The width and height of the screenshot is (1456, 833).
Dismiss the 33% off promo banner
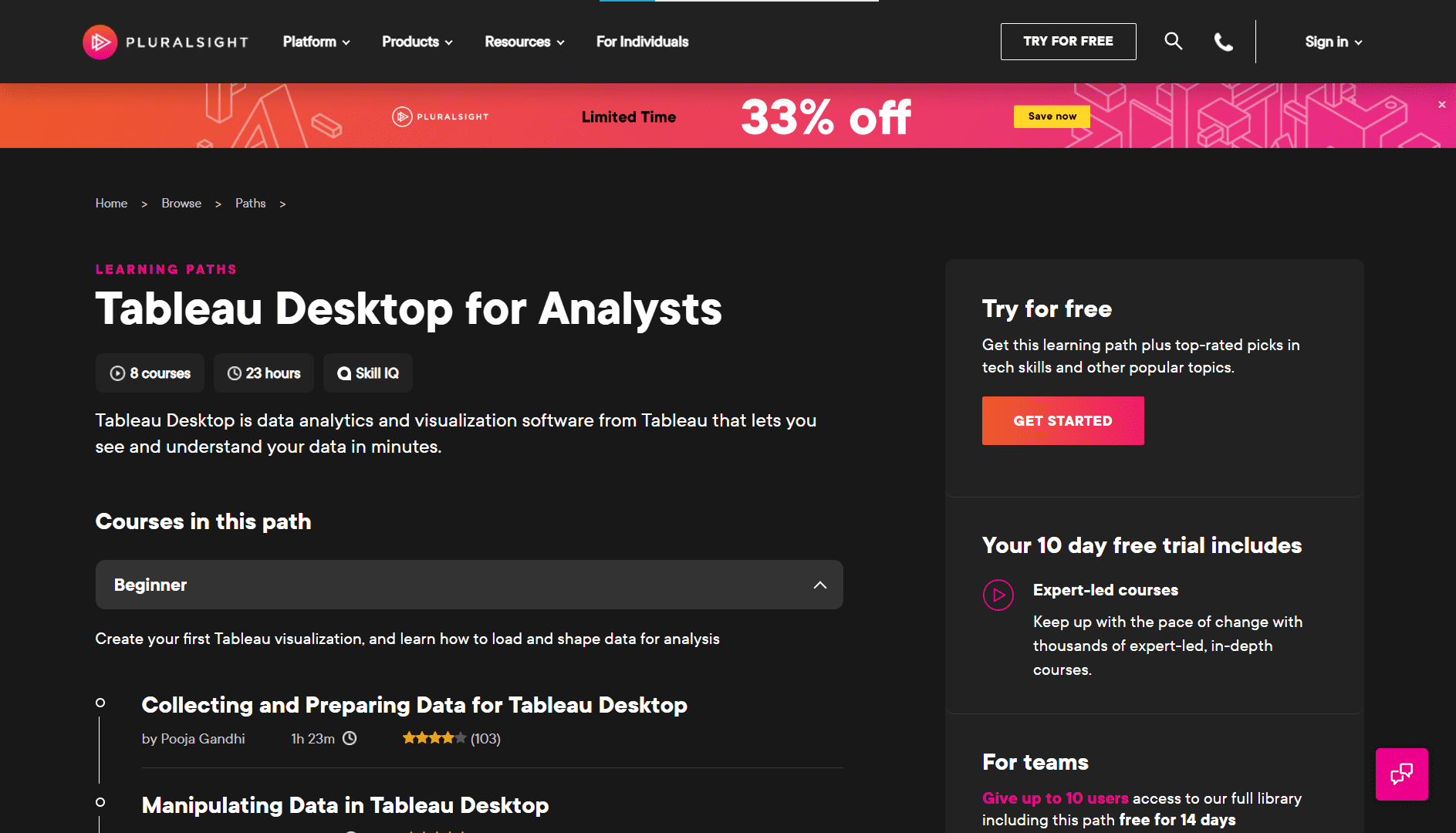point(1441,104)
